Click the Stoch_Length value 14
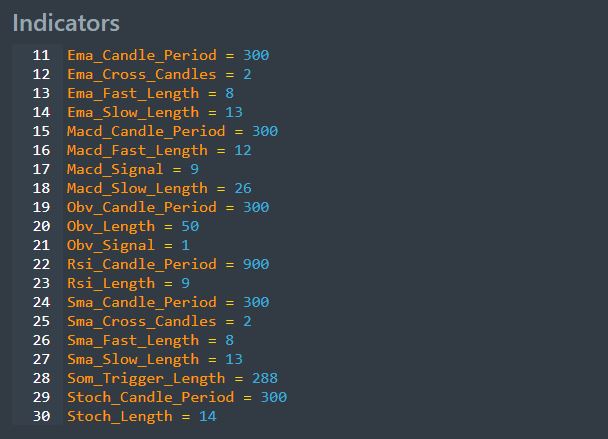Screen dimensions: 608x439 point(208,416)
